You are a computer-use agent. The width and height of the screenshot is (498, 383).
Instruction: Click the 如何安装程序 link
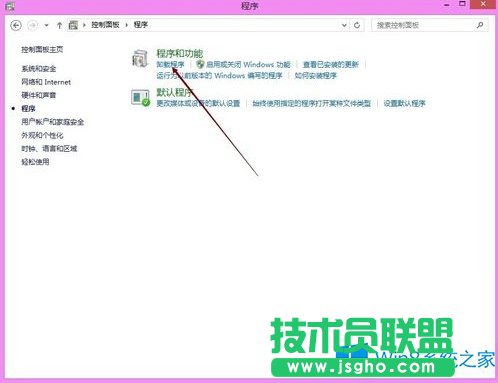click(316, 76)
